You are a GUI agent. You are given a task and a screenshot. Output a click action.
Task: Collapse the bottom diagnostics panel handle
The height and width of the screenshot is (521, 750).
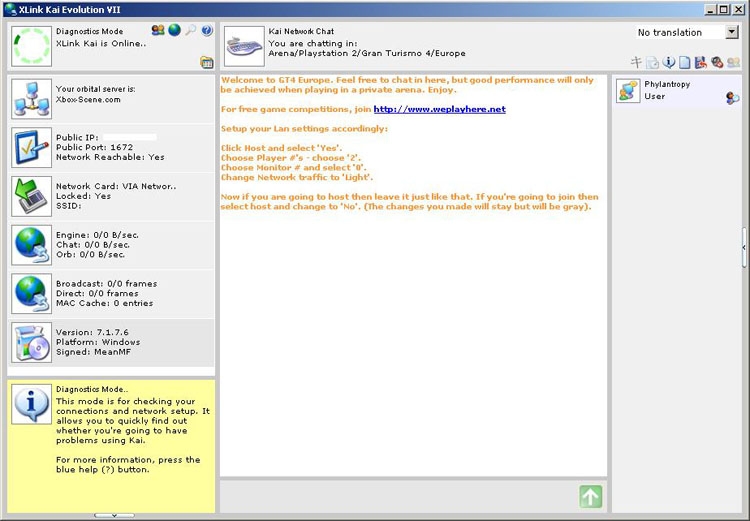click(x=114, y=516)
